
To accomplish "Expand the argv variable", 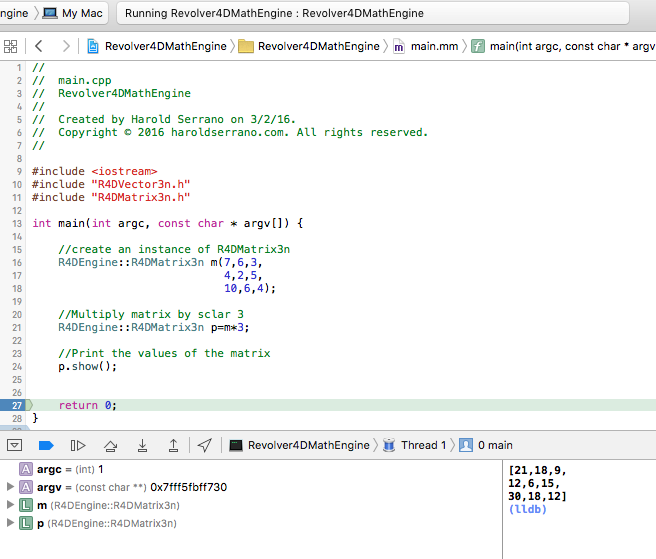I will click(x=10, y=487).
